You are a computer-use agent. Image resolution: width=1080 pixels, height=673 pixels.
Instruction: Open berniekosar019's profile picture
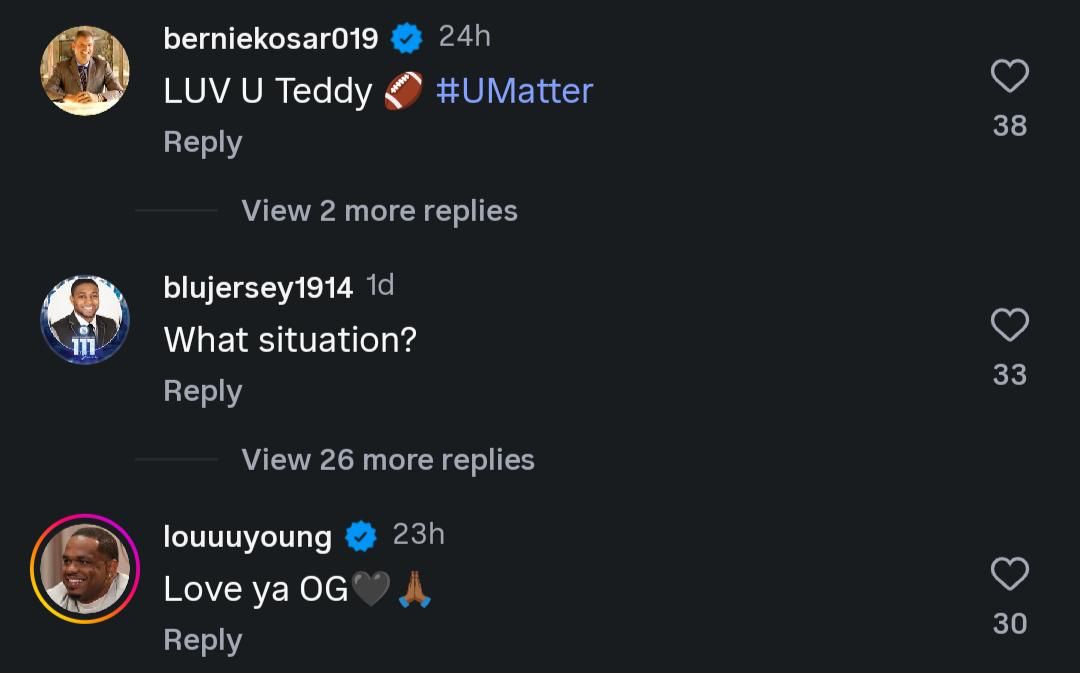pyautogui.click(x=85, y=71)
